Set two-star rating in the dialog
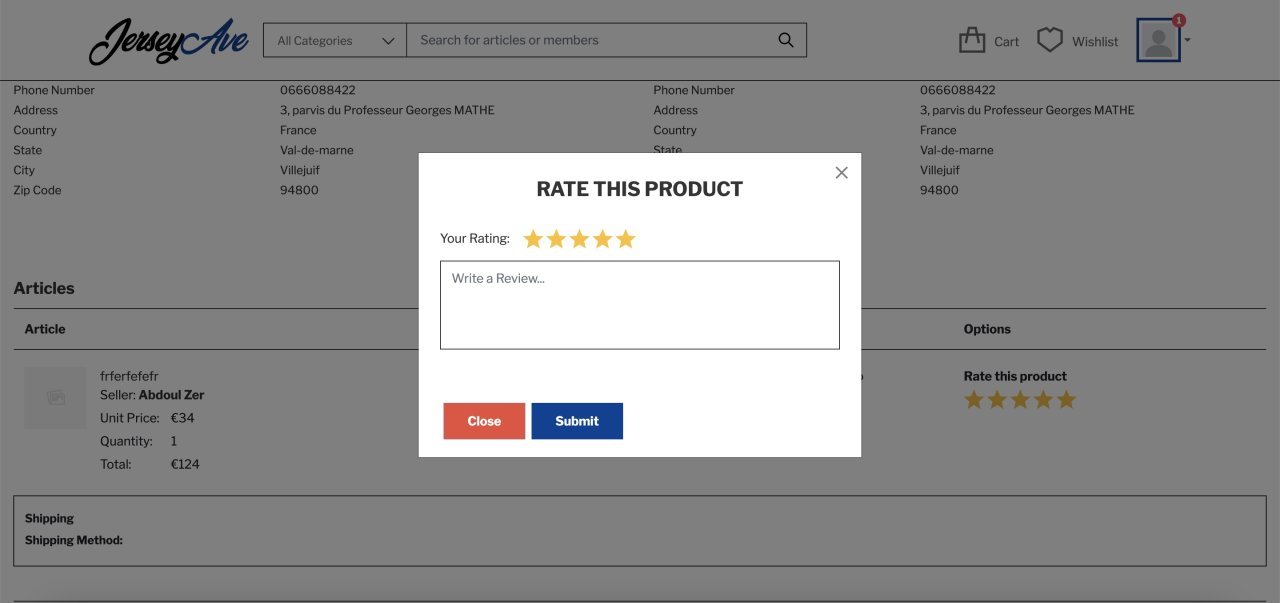 click(x=556, y=239)
